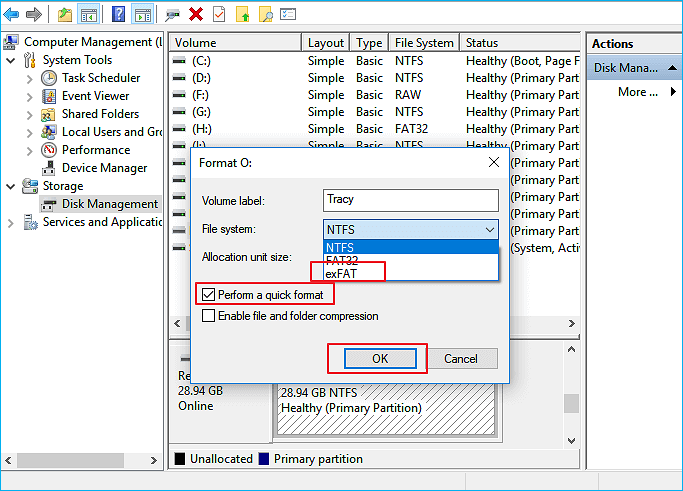The height and width of the screenshot is (491, 683).
Task: Click the Device Manager icon in tree
Action: coord(49,168)
